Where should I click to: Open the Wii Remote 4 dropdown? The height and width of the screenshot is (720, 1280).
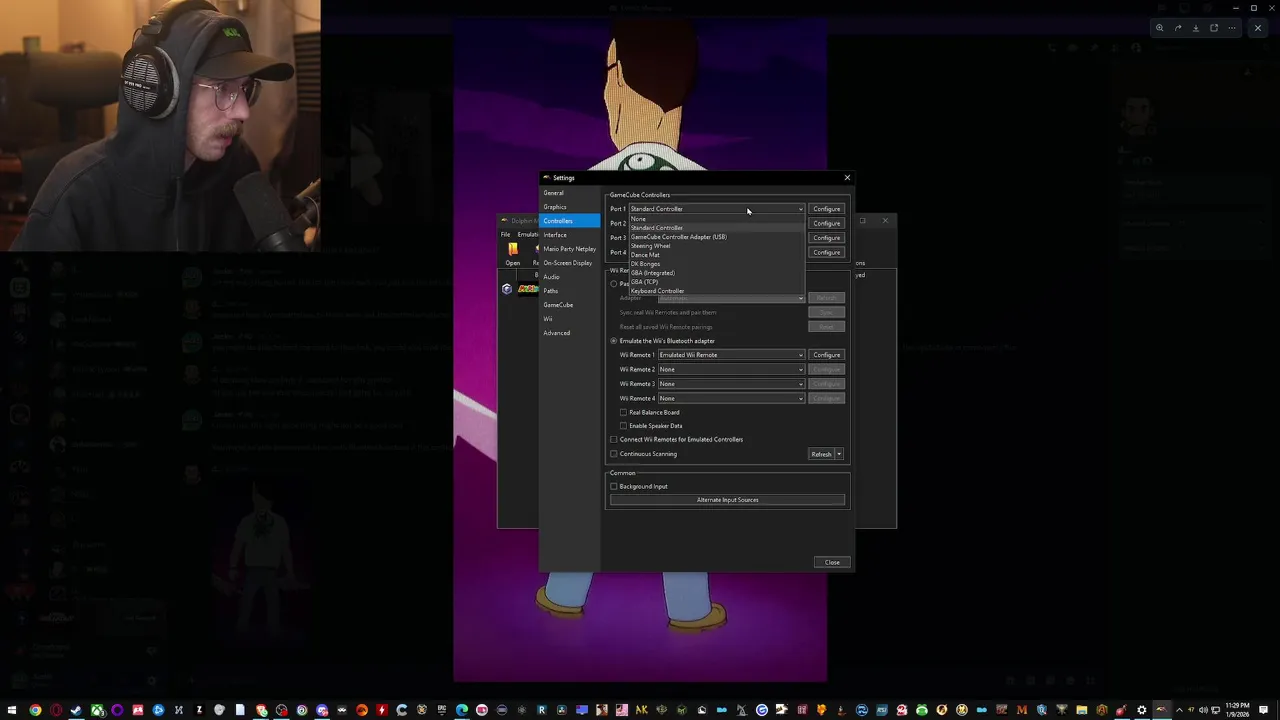[x=731, y=398]
